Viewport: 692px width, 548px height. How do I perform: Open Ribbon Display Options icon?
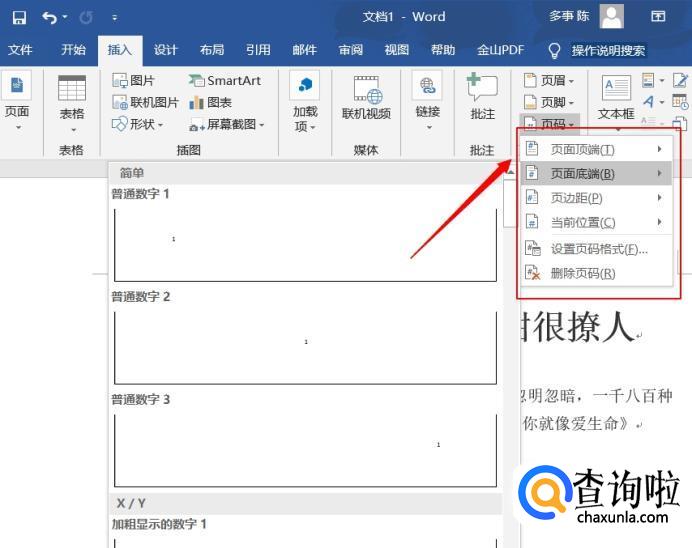coord(658,17)
